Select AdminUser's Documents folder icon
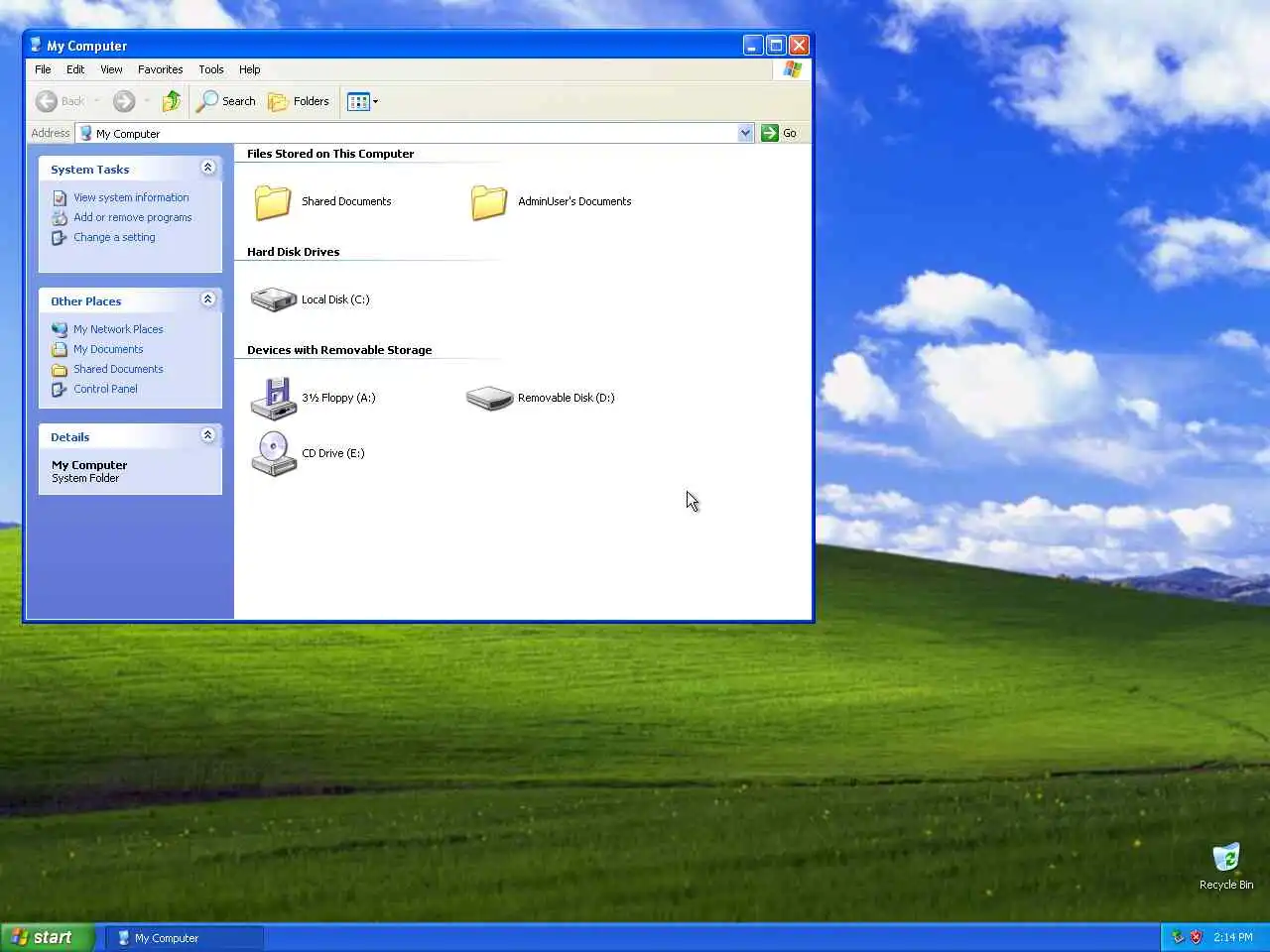 coord(489,201)
